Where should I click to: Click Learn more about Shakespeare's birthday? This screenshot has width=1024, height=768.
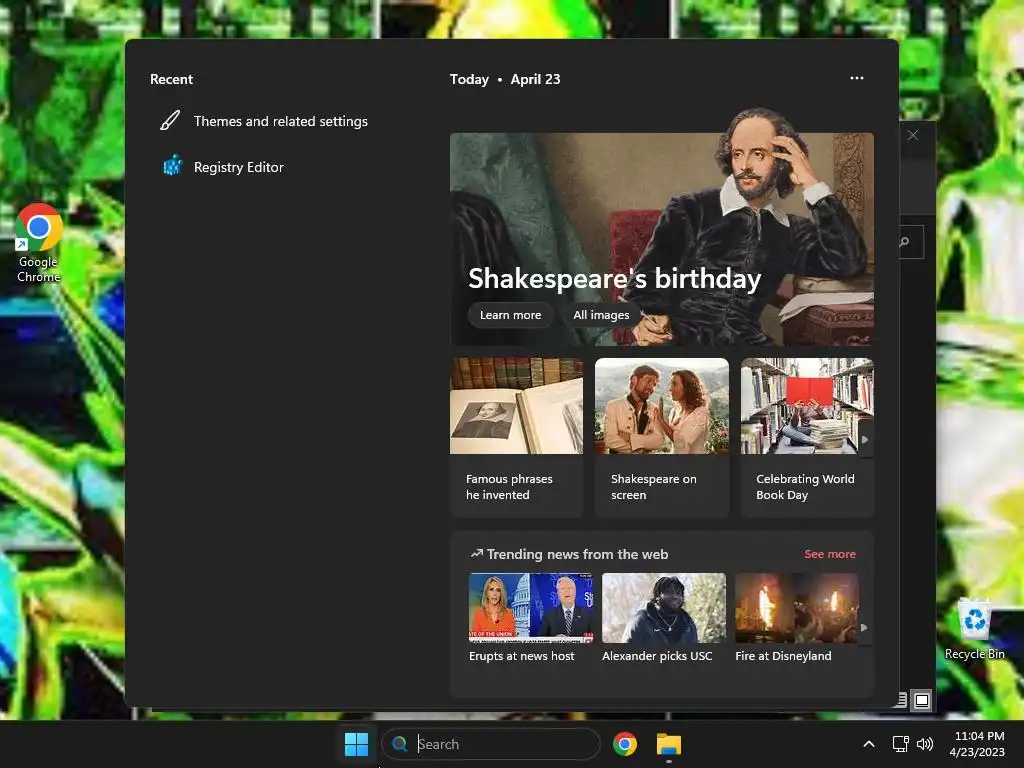[511, 315]
